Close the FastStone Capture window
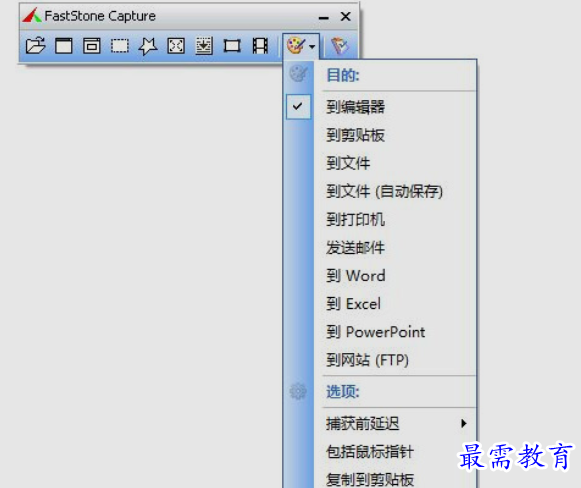The image size is (581, 488). click(x=345, y=16)
